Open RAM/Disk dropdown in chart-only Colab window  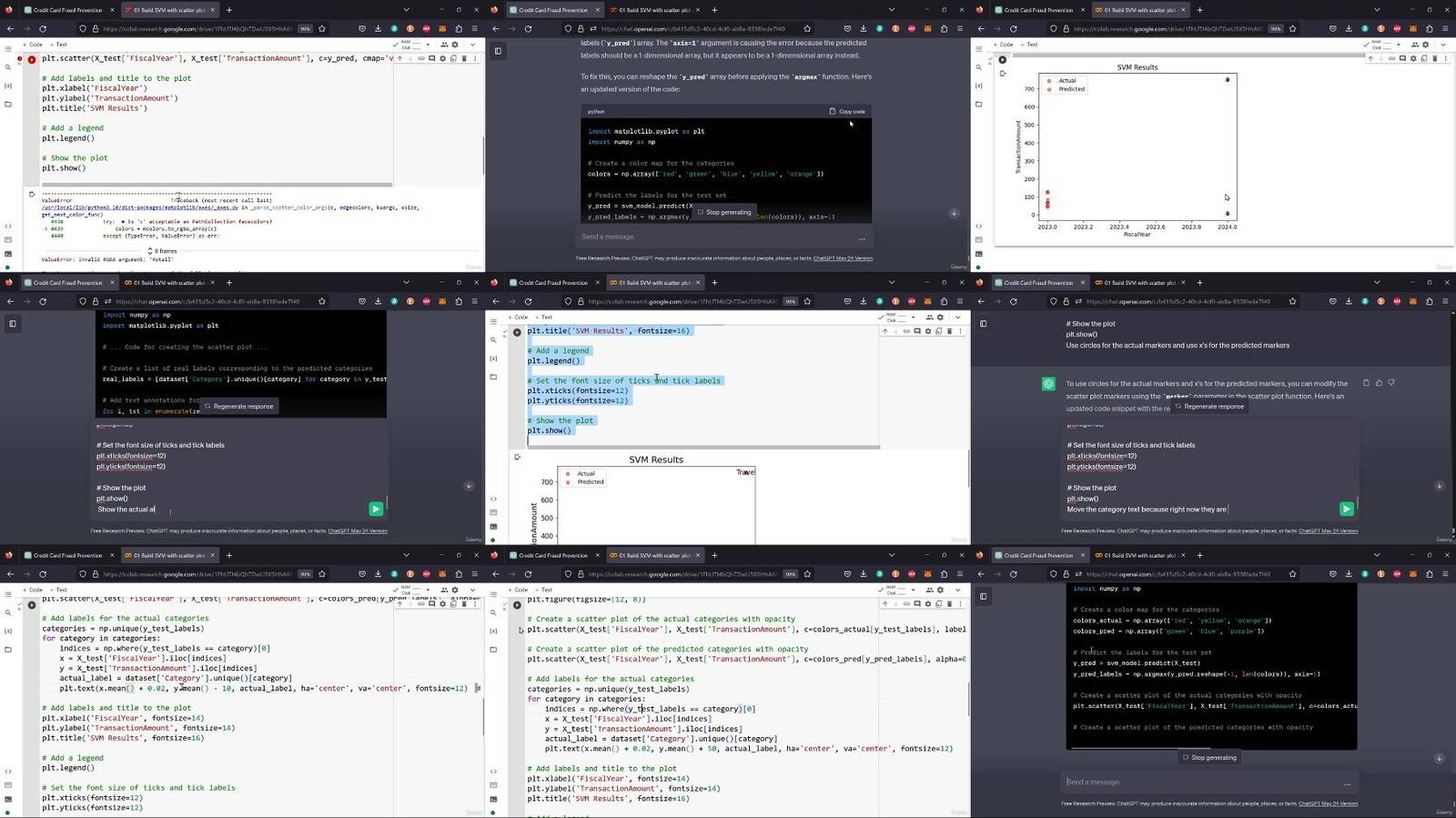click(x=1399, y=44)
